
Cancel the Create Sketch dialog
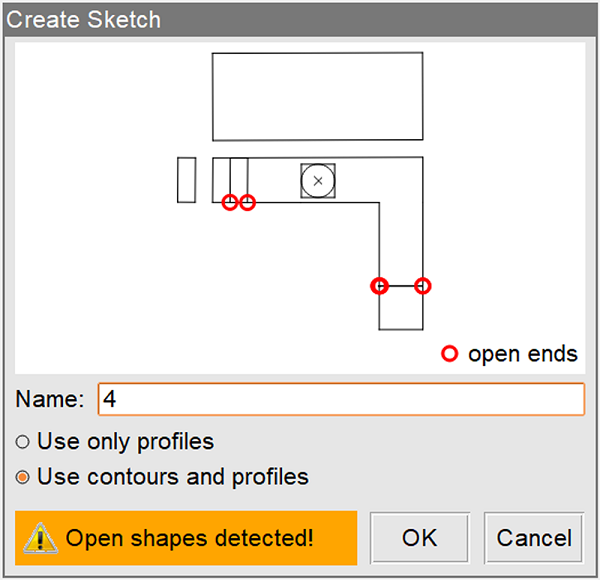coord(534,538)
